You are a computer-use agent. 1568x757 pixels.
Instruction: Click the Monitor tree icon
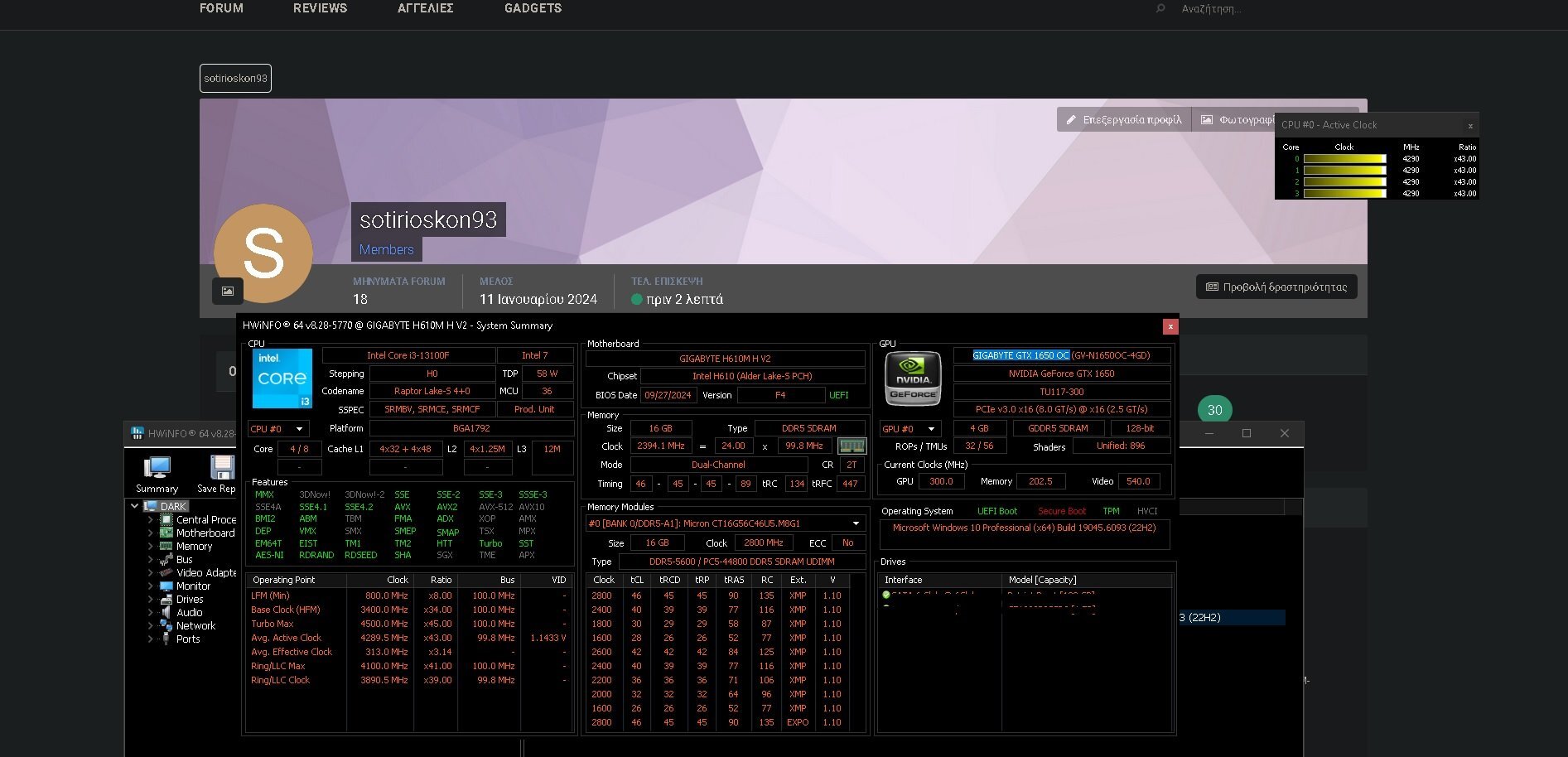pyautogui.click(x=166, y=586)
